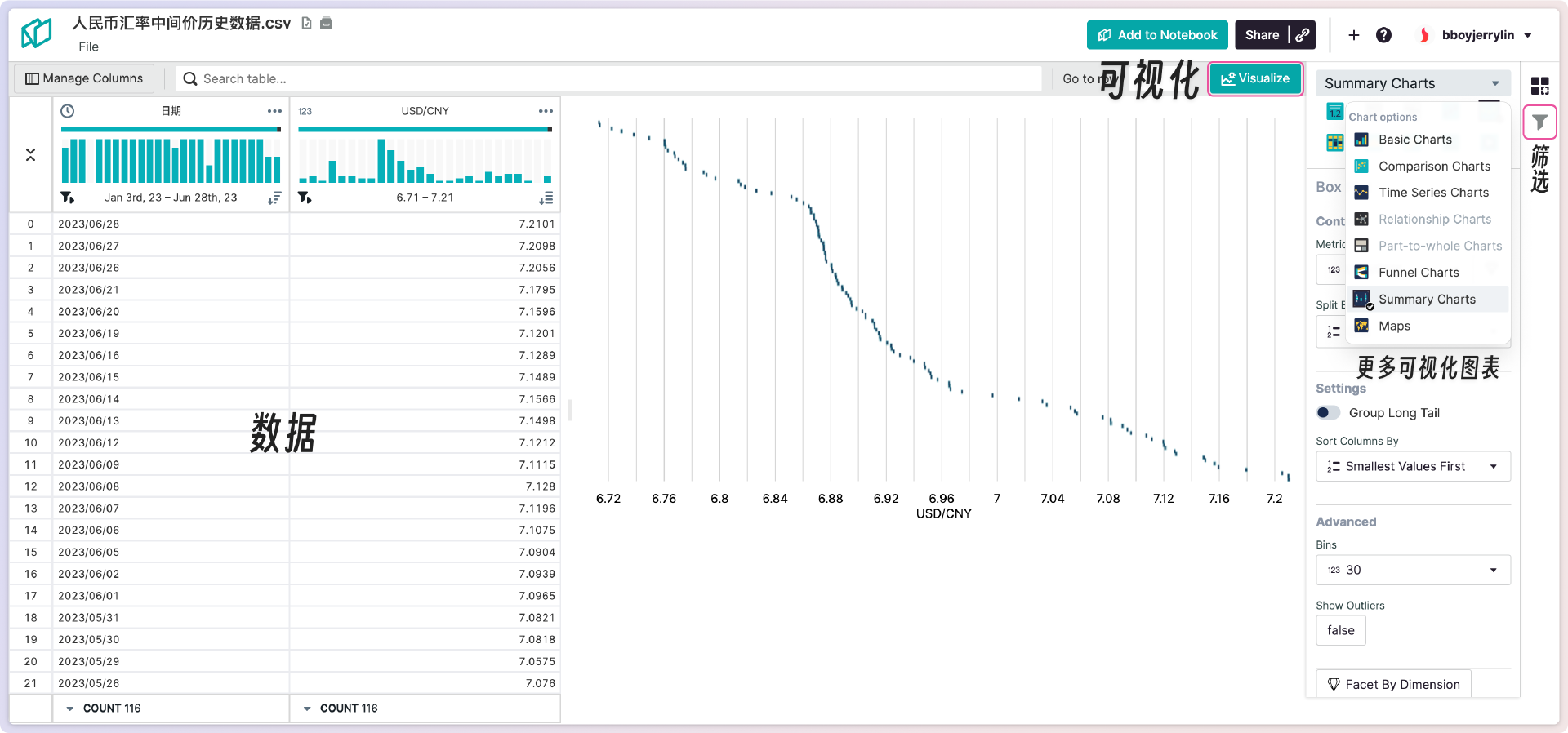
Task: Click the 123 type icon on USD/CNY column
Action: (x=305, y=111)
